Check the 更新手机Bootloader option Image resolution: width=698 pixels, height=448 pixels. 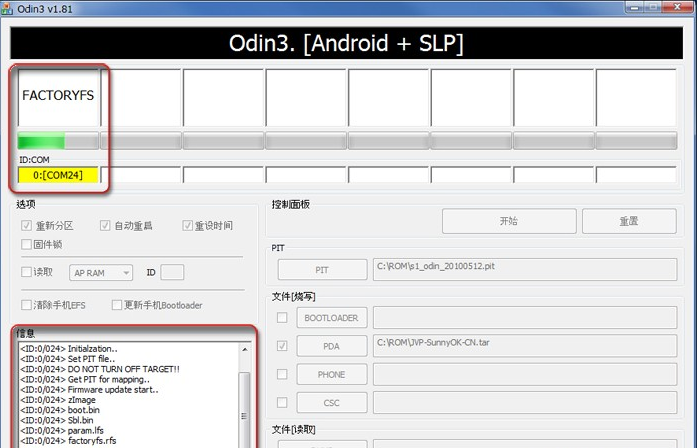(x=117, y=305)
